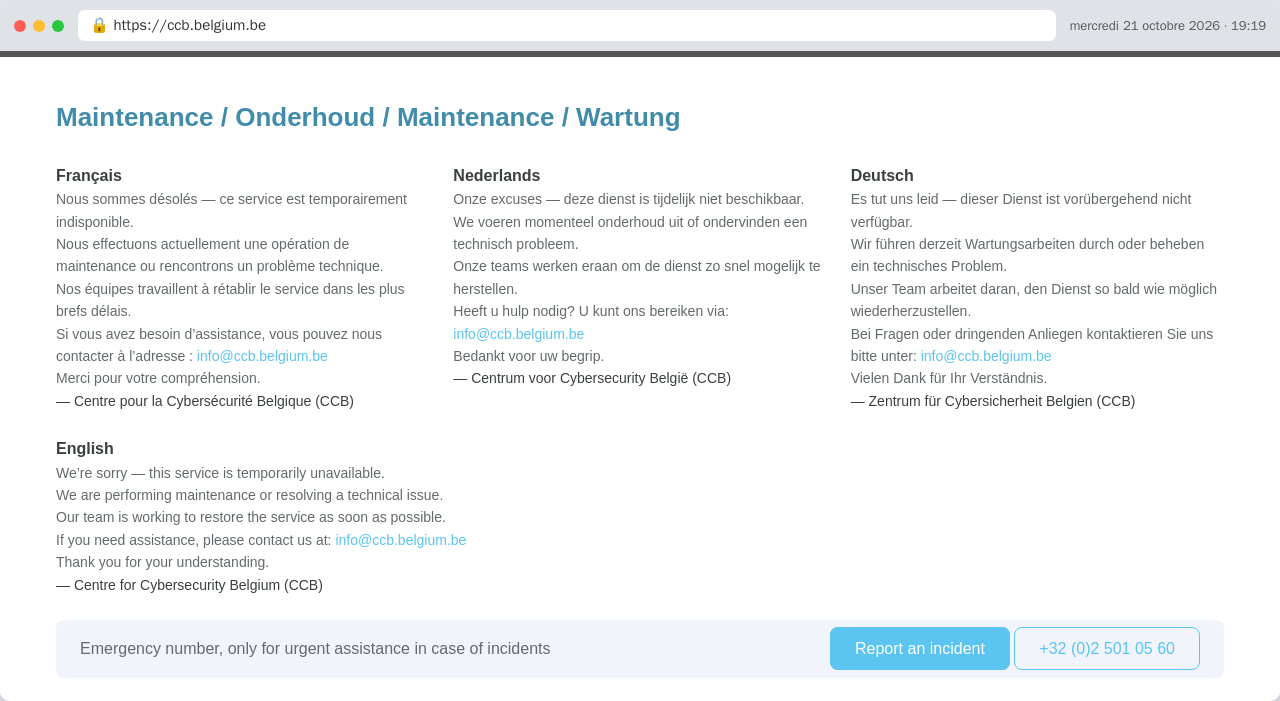Click "Centrum voor Cybersecurity België (CCB)" signature

point(592,378)
